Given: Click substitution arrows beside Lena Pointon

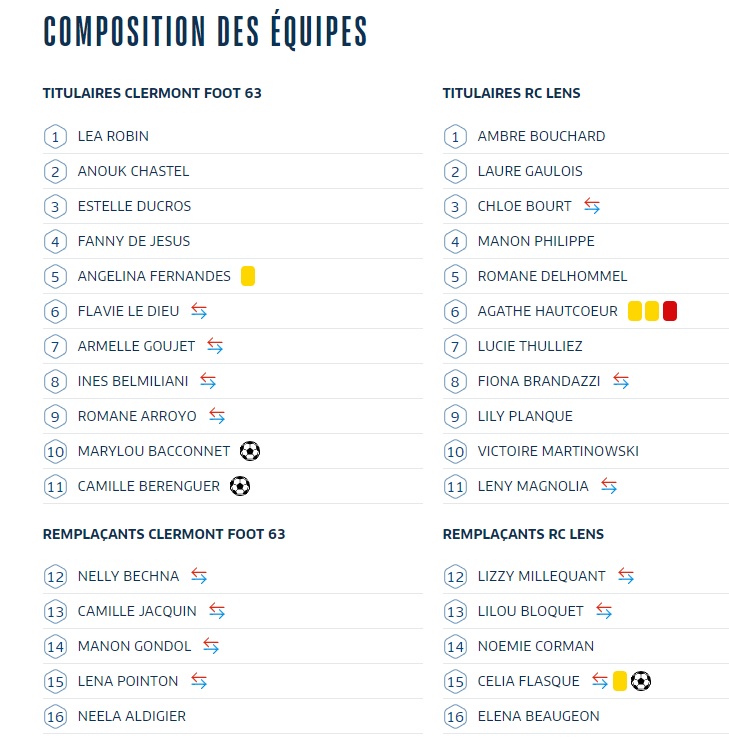Looking at the screenshot, I should [x=199, y=681].
